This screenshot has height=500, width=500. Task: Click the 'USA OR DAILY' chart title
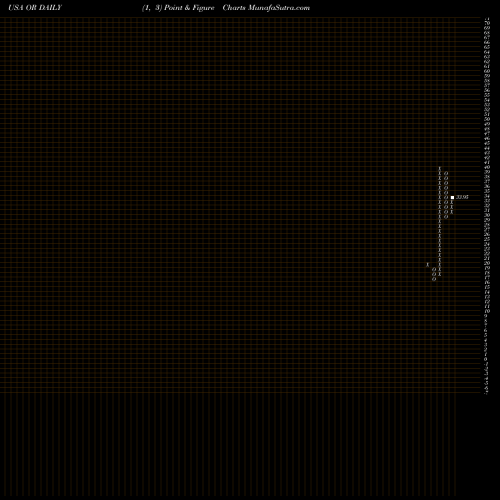[35, 8]
